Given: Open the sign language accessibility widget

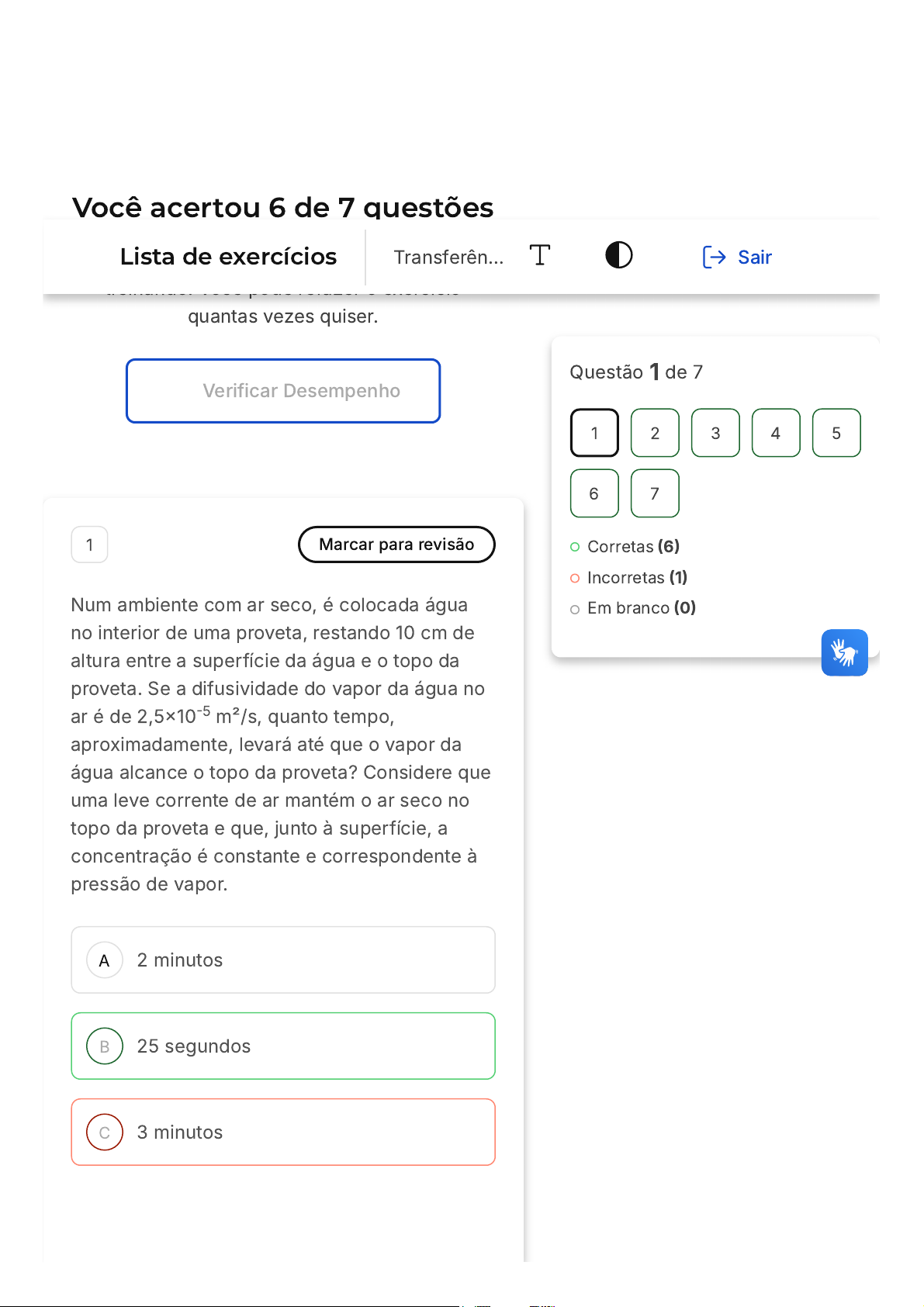Looking at the screenshot, I should click(x=844, y=652).
